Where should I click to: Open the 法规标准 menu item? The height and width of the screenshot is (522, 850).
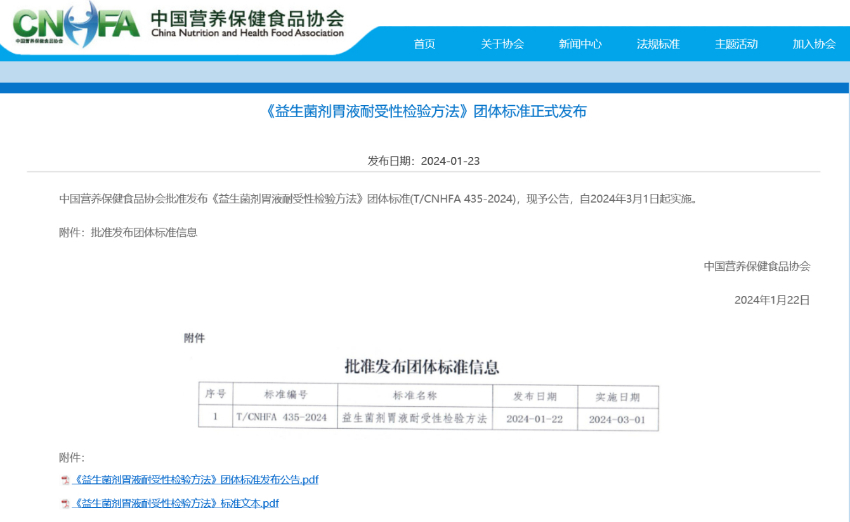(658, 44)
